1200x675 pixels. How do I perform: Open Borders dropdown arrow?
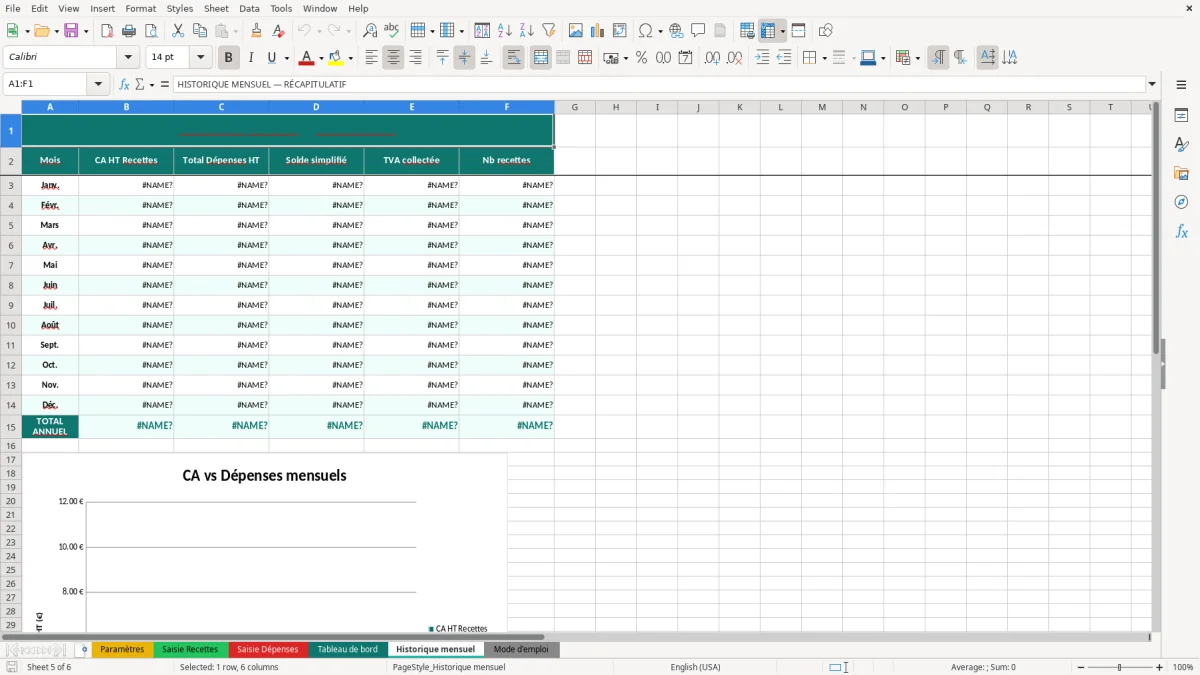coord(824,58)
